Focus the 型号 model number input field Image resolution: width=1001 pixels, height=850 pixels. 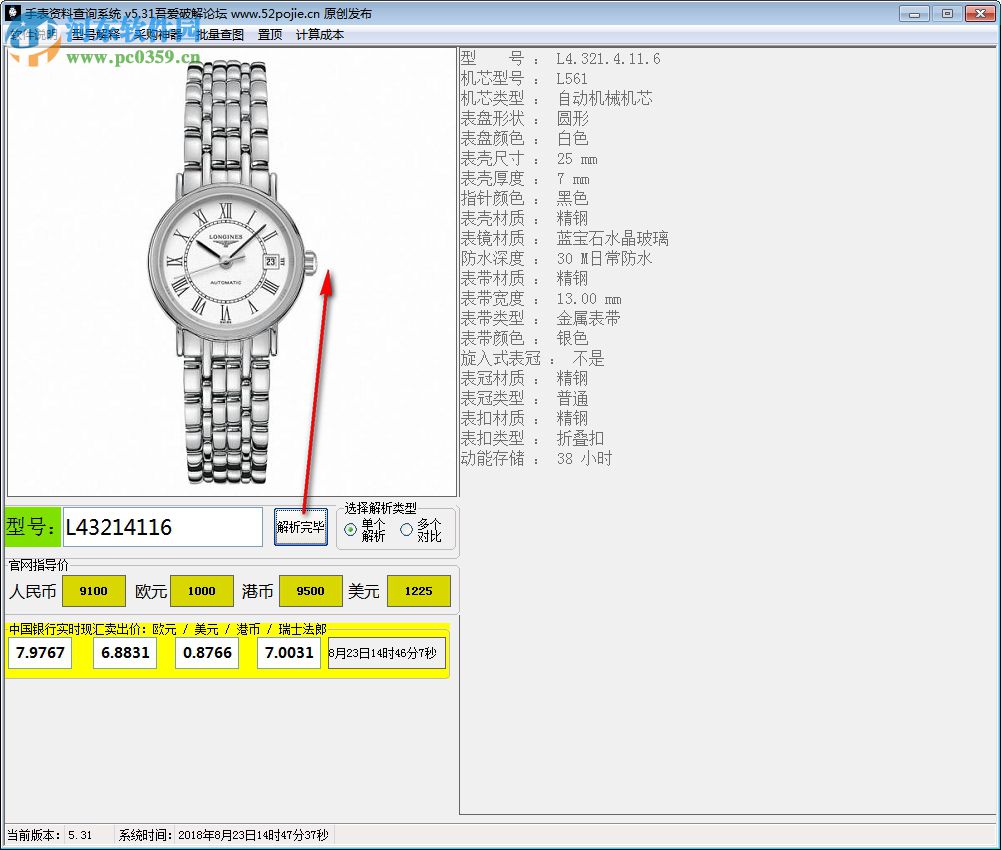(x=163, y=527)
